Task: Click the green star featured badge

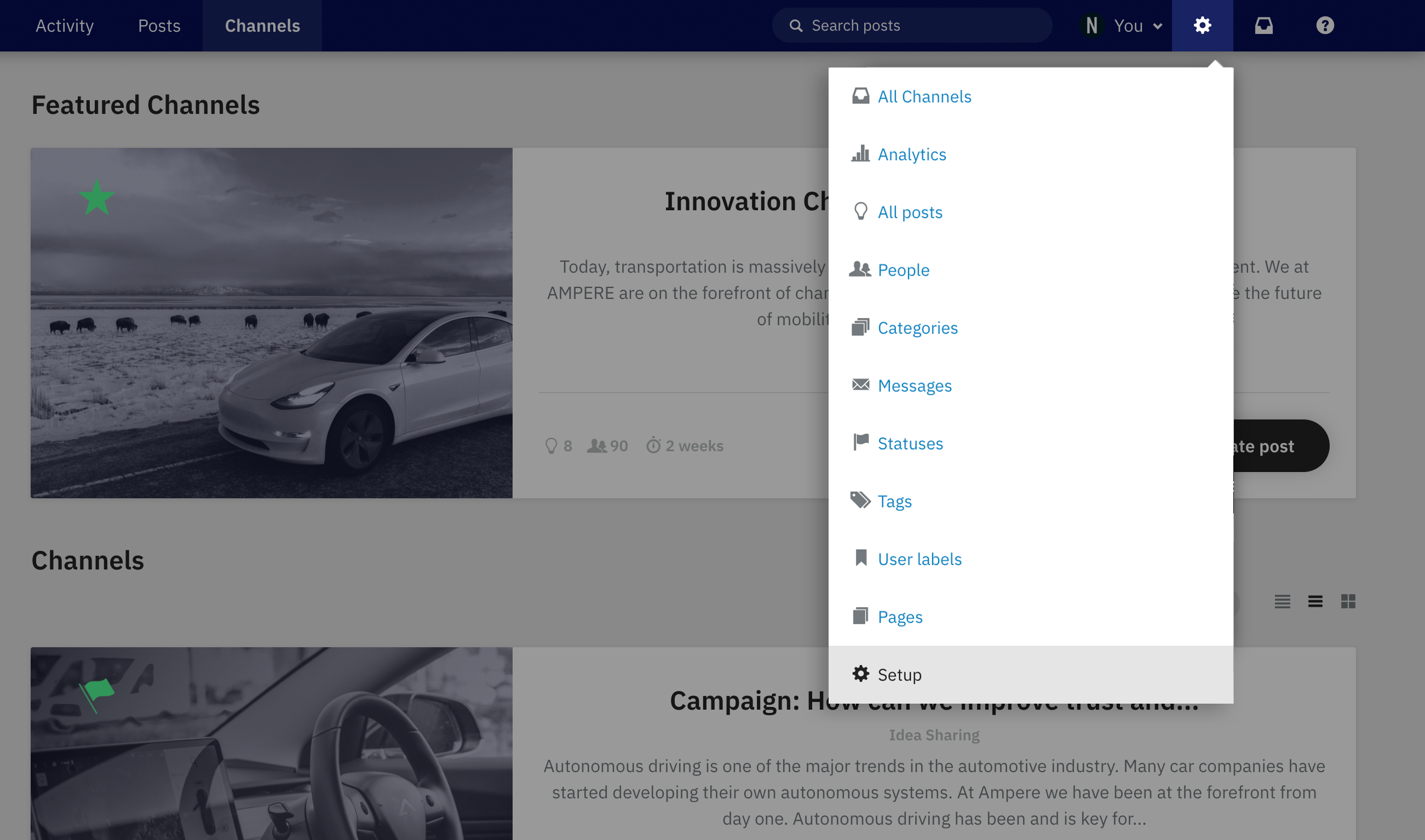Action: pos(97,198)
